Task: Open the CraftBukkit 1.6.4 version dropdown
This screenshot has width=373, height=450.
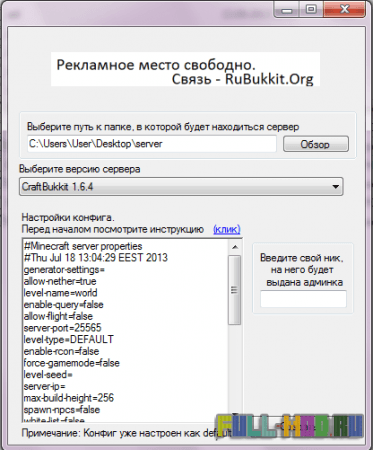Action: pos(181,187)
